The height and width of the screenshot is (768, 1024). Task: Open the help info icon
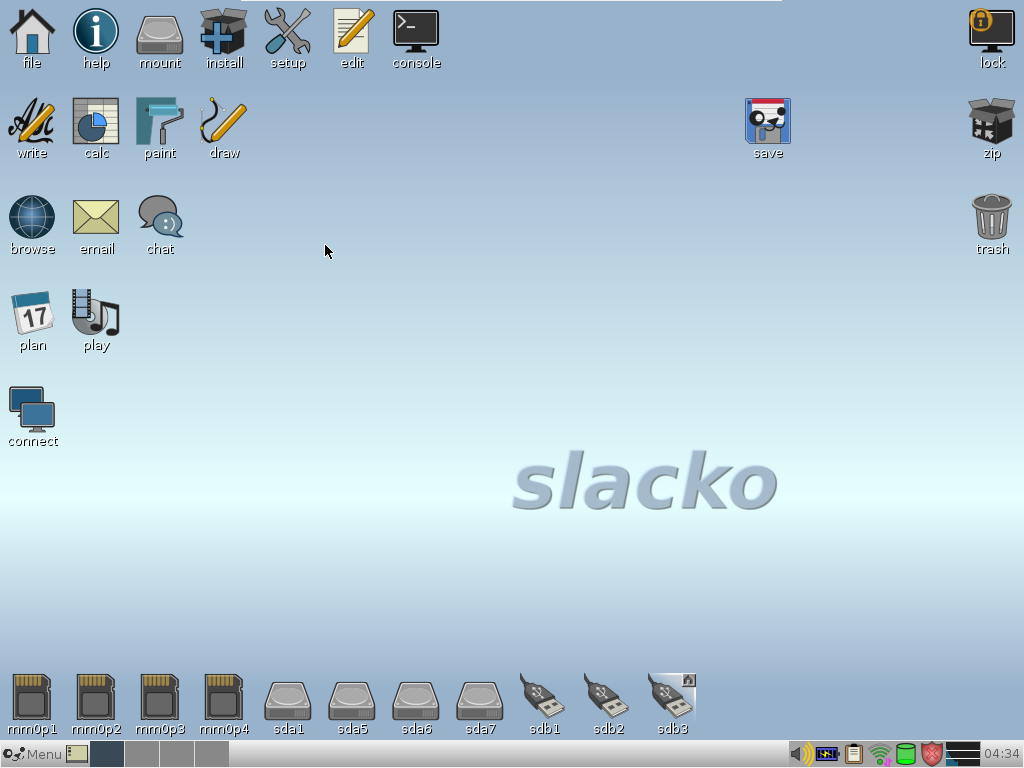96,31
